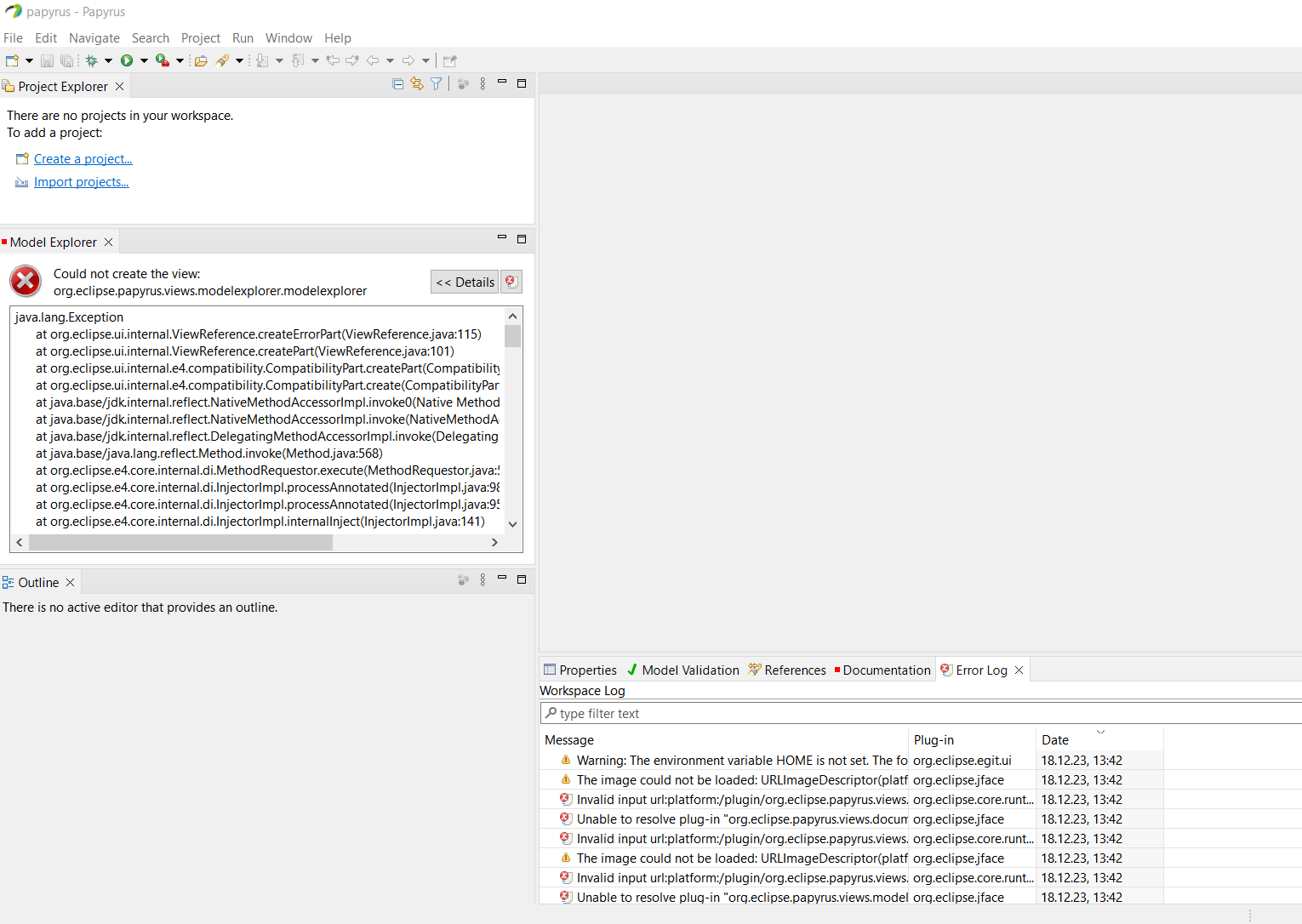Select the Model Explorer tab
1302x924 pixels.
point(53,242)
